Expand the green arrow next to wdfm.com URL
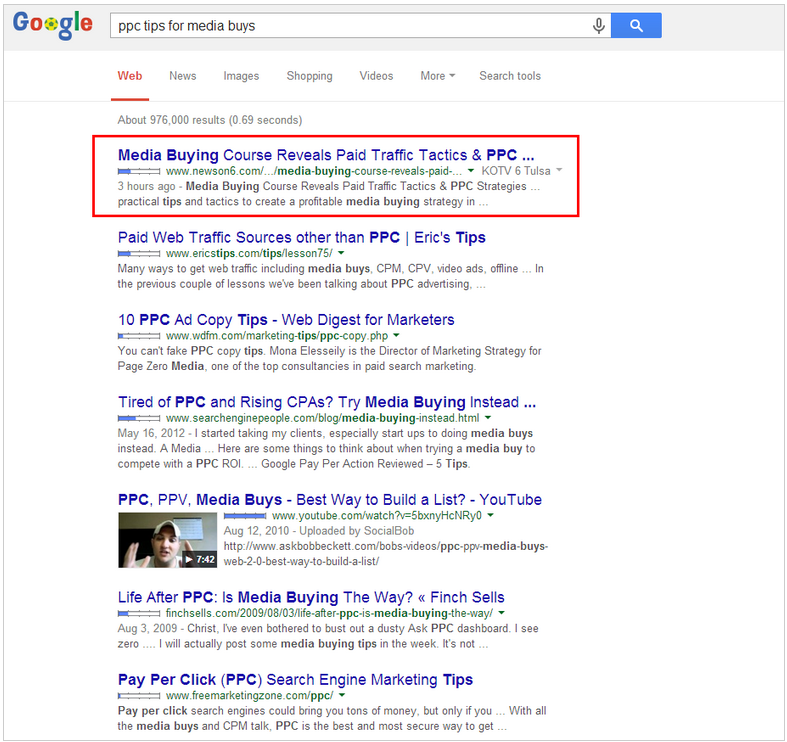The width and height of the screenshot is (787, 742). tap(397, 335)
